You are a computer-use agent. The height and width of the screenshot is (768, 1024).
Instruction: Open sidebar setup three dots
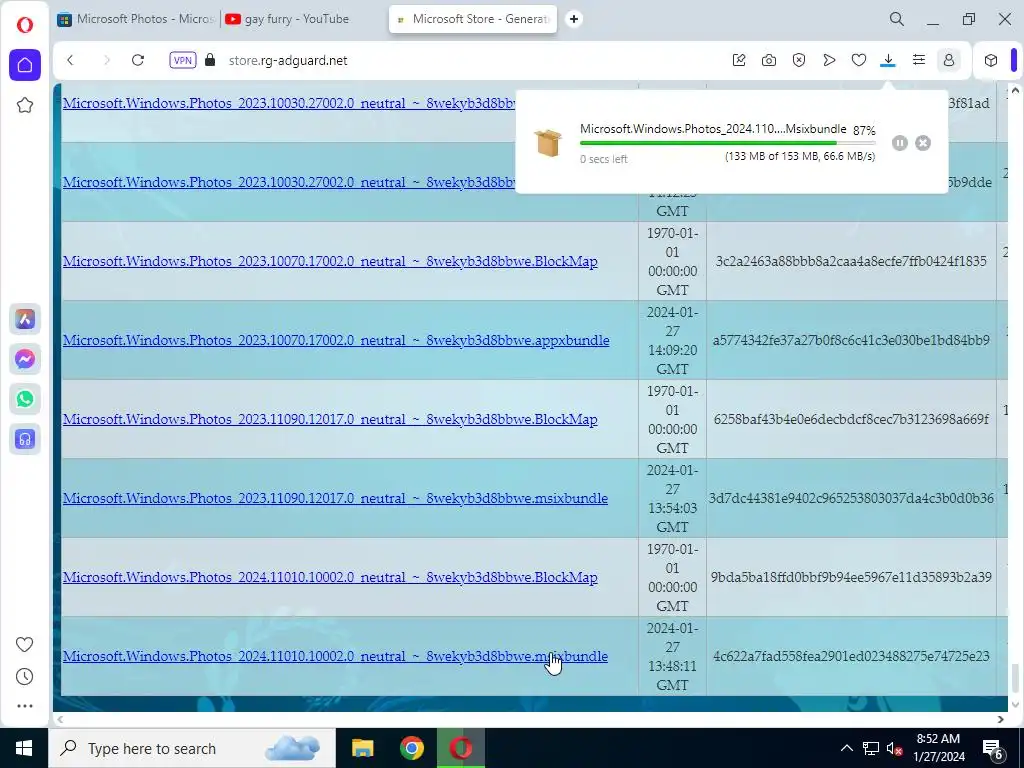pyautogui.click(x=25, y=706)
